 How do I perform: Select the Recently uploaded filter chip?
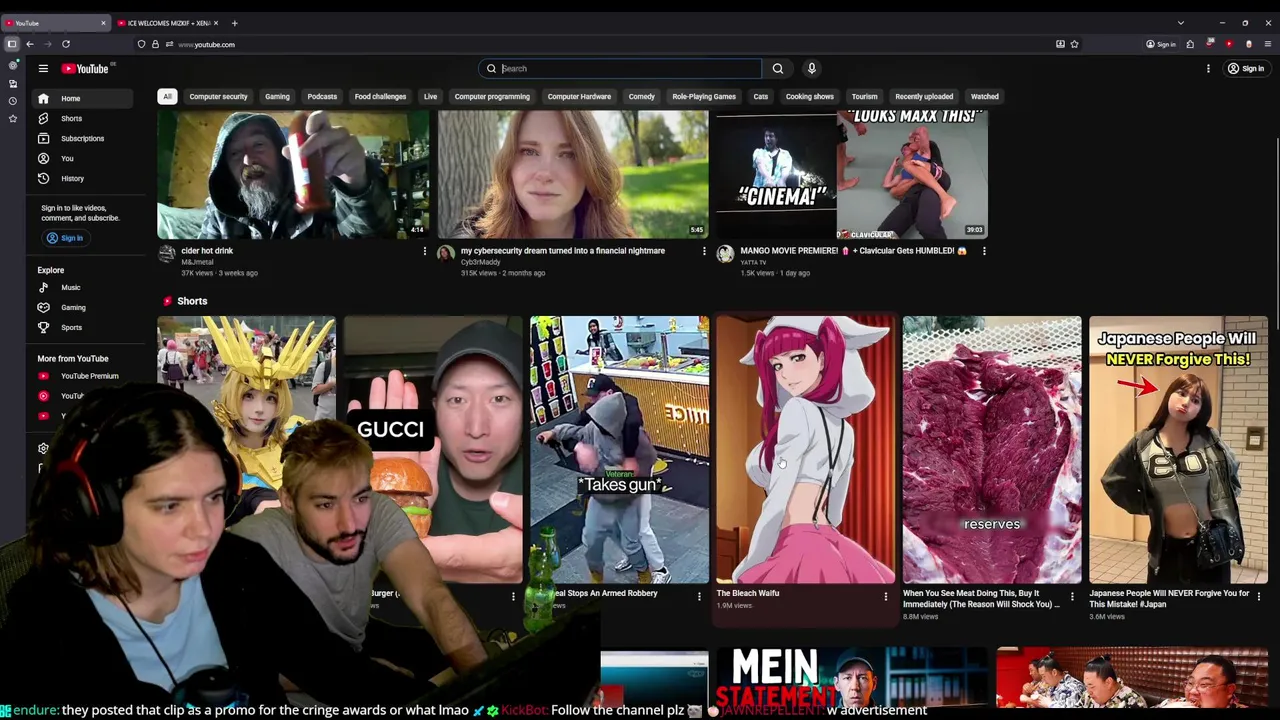pyautogui.click(x=924, y=96)
